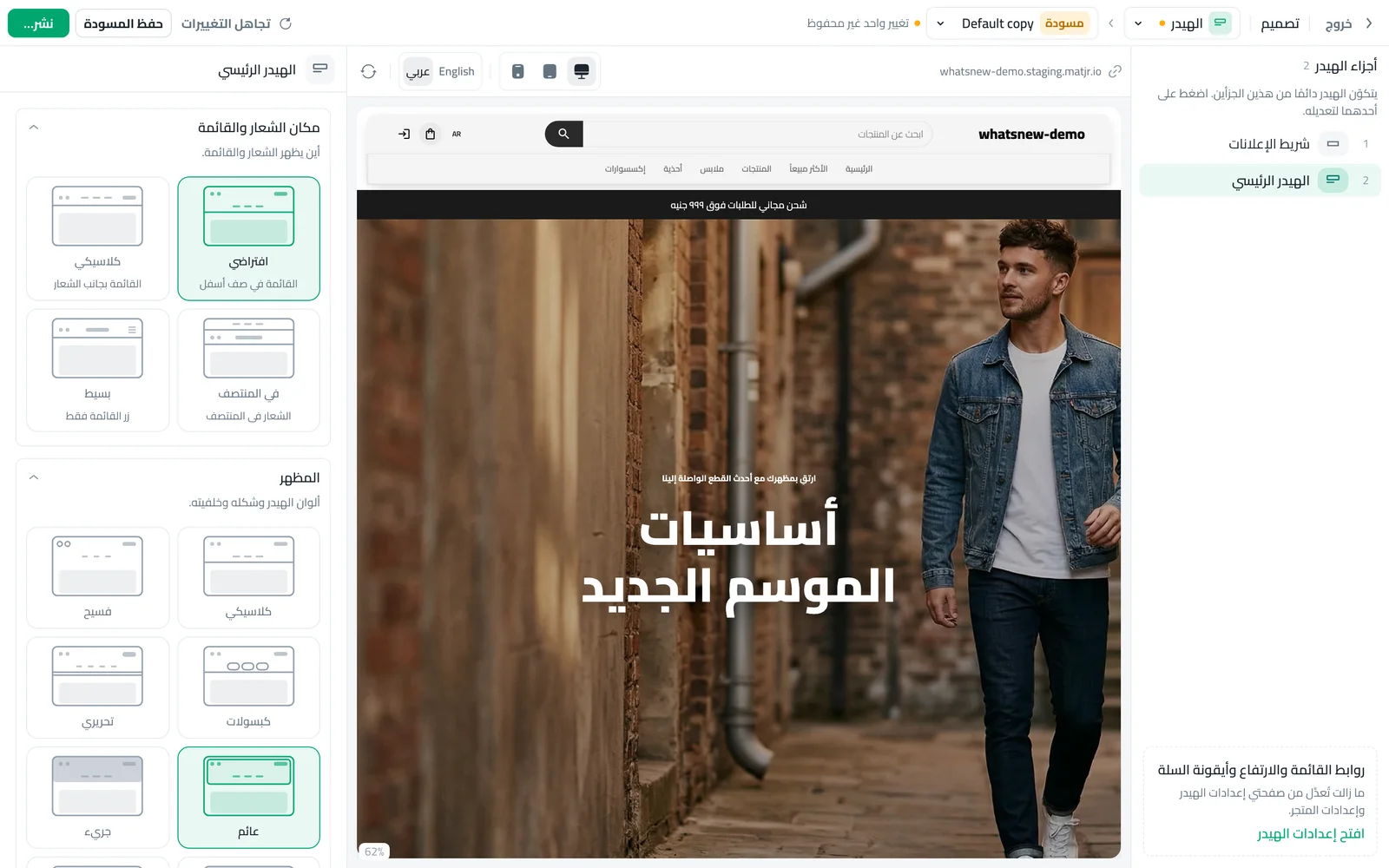Image resolution: width=1389 pixels, height=868 pixels.
Task: Click the تجاهل التغييرات text
Action: [x=226, y=23]
